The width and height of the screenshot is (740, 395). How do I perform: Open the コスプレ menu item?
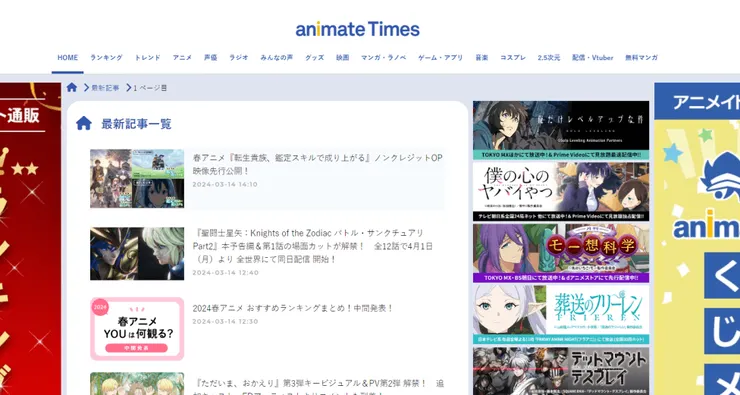(x=513, y=58)
